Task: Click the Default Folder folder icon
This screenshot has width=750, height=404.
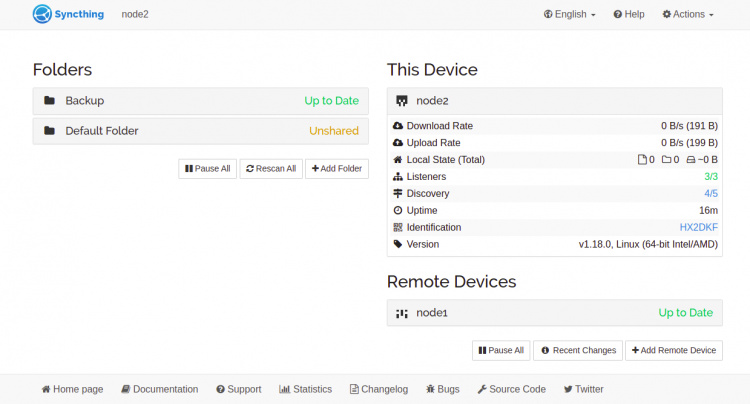Action: [49, 131]
